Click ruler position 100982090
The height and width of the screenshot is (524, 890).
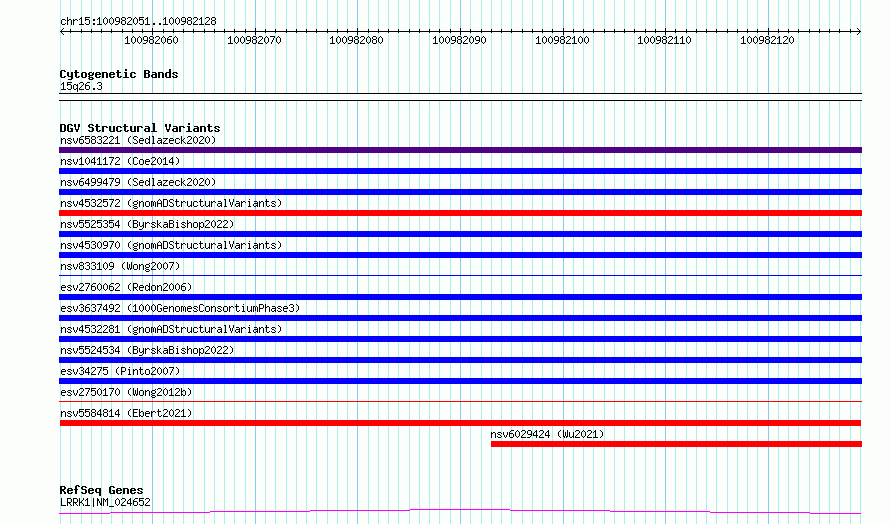coord(459,40)
